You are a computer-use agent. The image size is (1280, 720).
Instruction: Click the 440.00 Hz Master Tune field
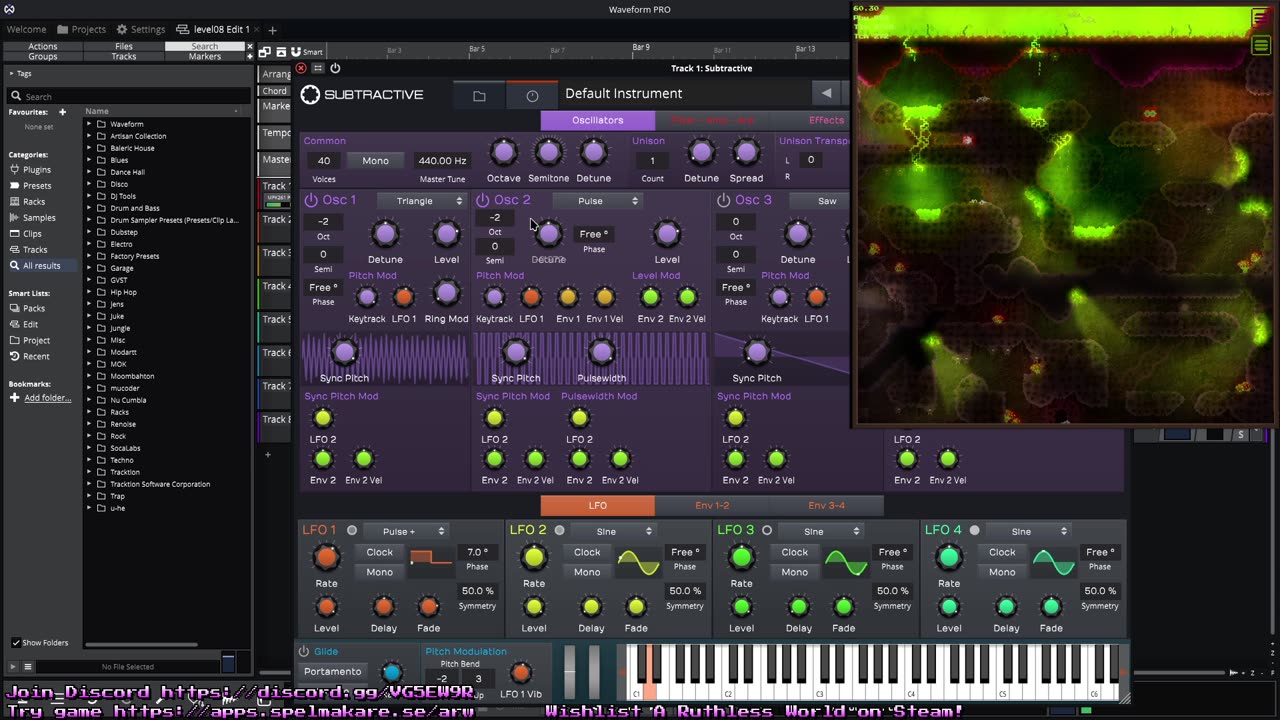[442, 161]
